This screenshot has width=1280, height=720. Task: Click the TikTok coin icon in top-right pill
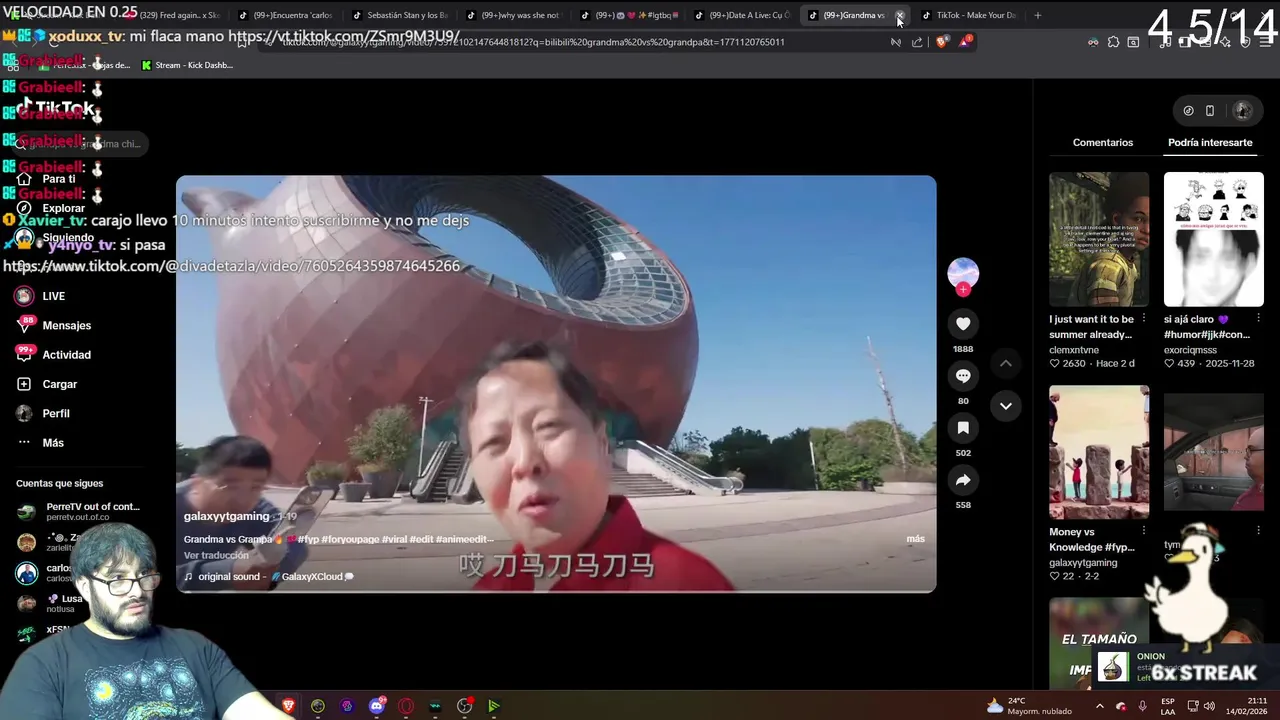coord(1188,111)
